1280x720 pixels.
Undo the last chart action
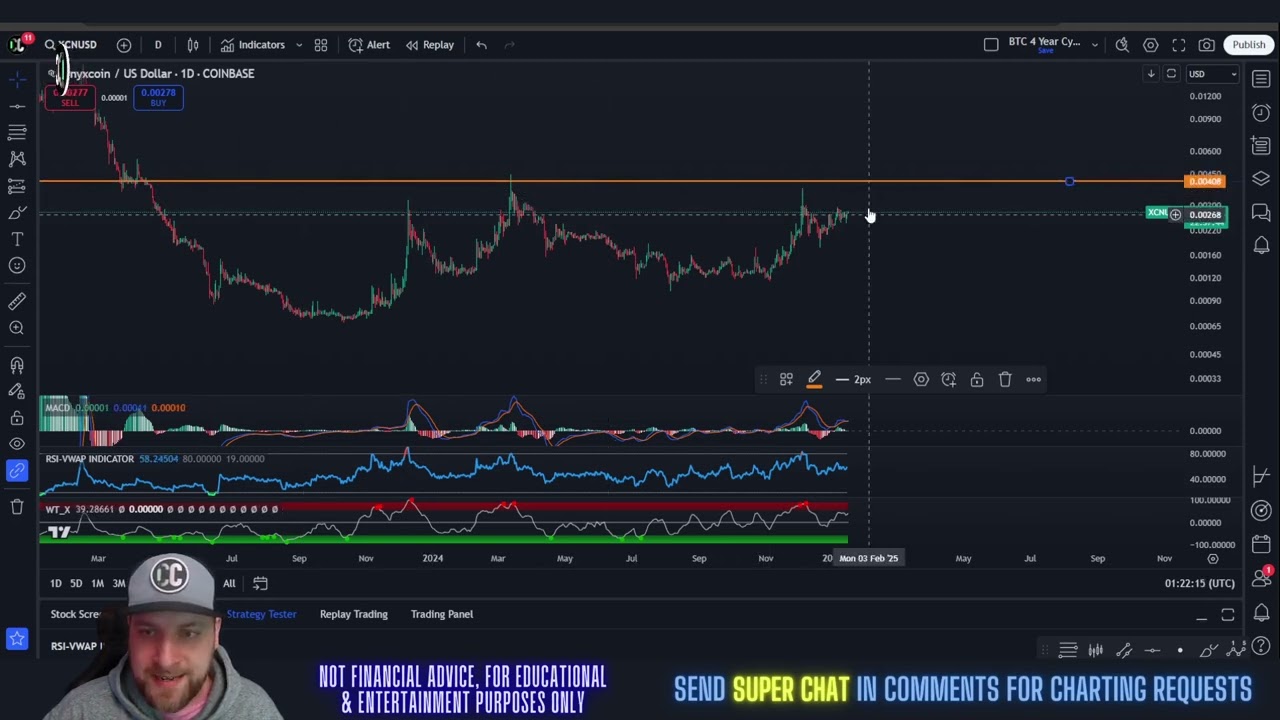click(481, 45)
